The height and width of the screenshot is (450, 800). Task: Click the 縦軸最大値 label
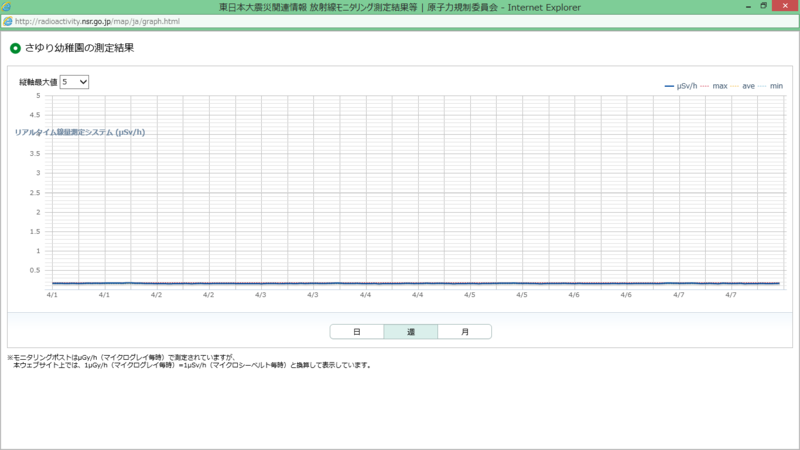click(x=38, y=82)
